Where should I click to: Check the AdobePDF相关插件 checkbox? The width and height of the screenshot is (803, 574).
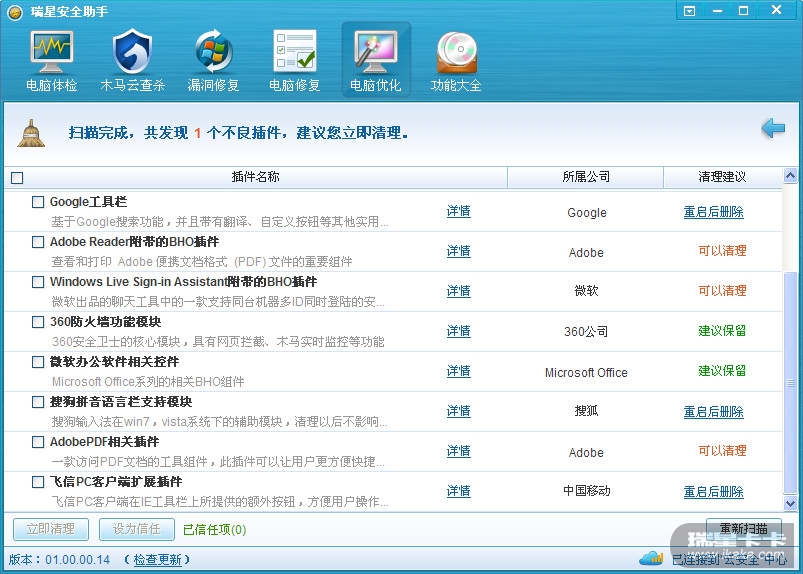click(x=38, y=441)
